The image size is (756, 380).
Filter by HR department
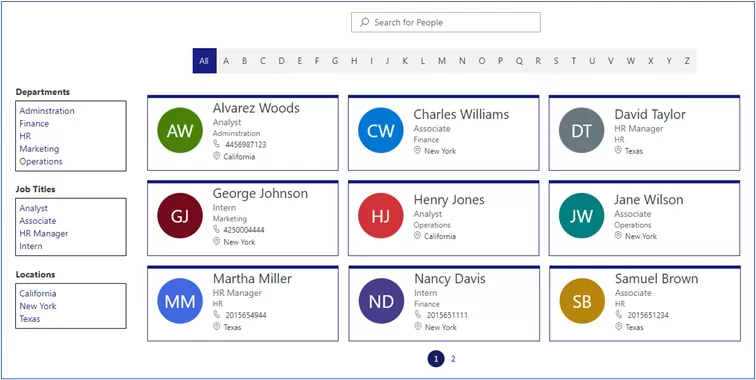click(x=25, y=136)
